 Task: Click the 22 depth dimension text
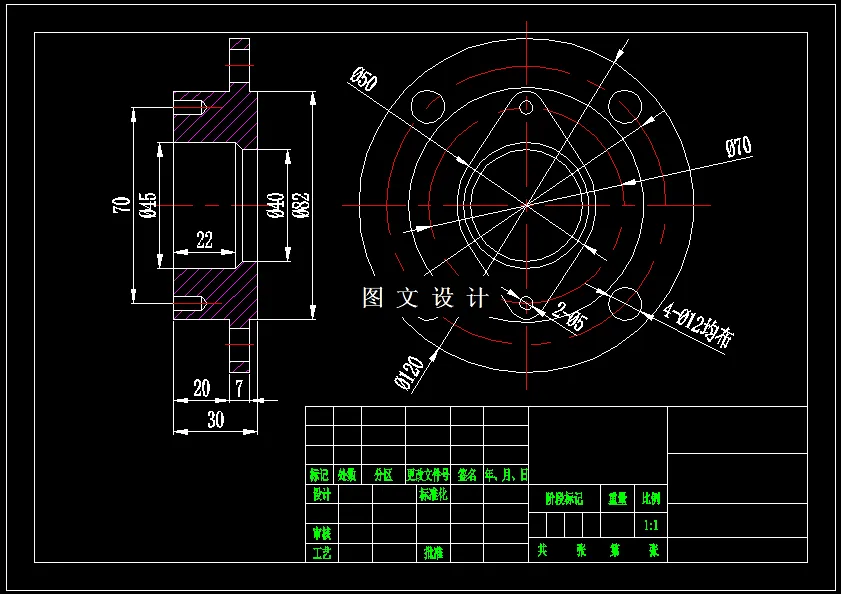click(204, 239)
